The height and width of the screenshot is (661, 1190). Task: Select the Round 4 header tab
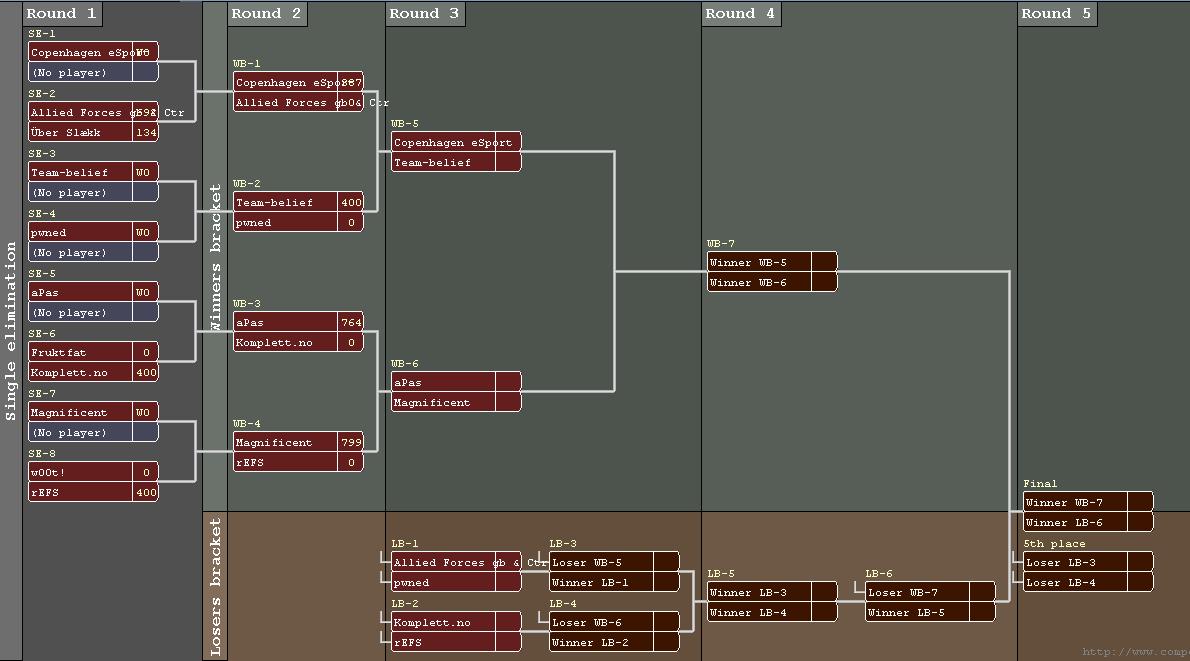741,14
